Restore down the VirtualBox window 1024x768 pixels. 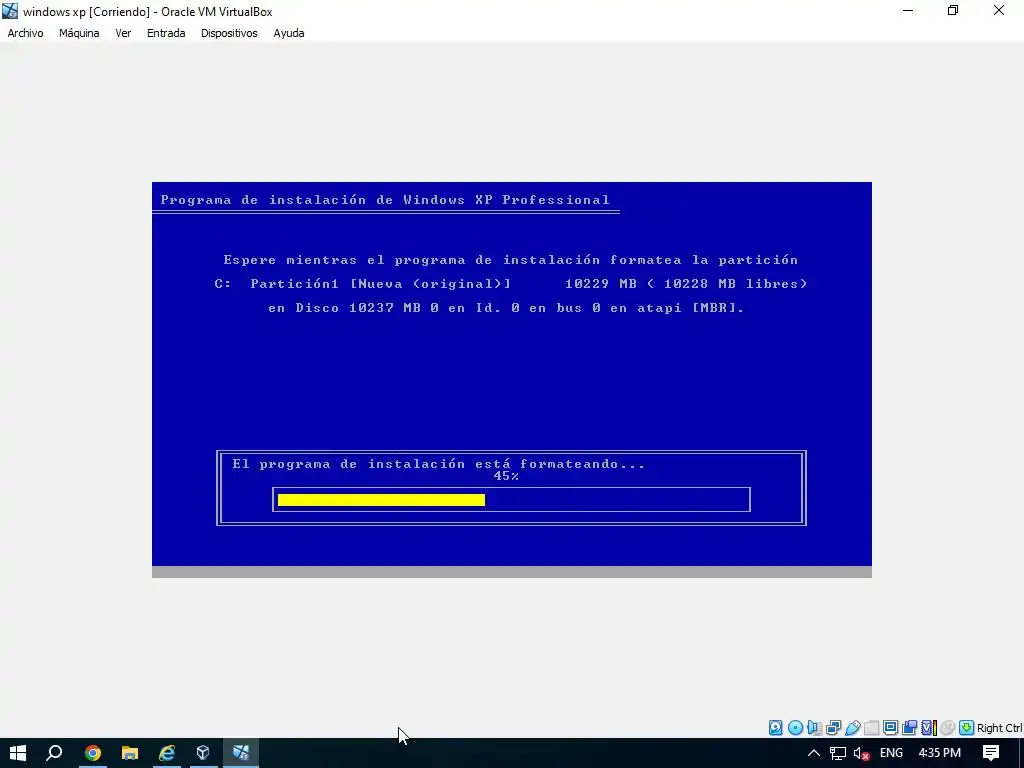(953, 11)
